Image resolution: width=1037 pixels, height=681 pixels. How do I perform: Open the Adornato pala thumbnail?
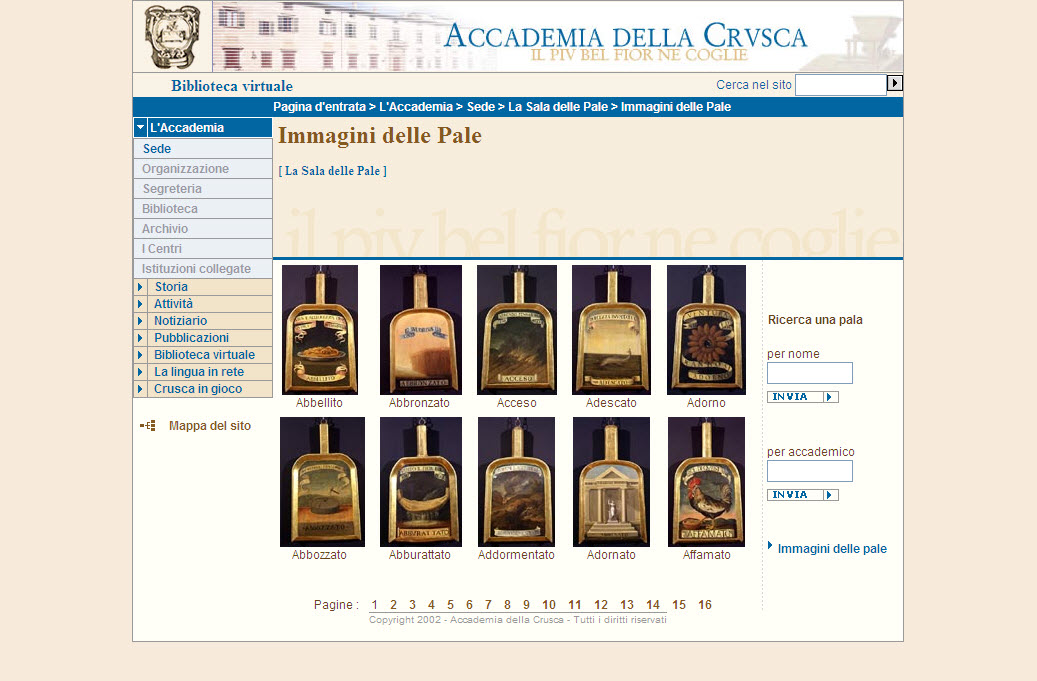tap(611, 481)
